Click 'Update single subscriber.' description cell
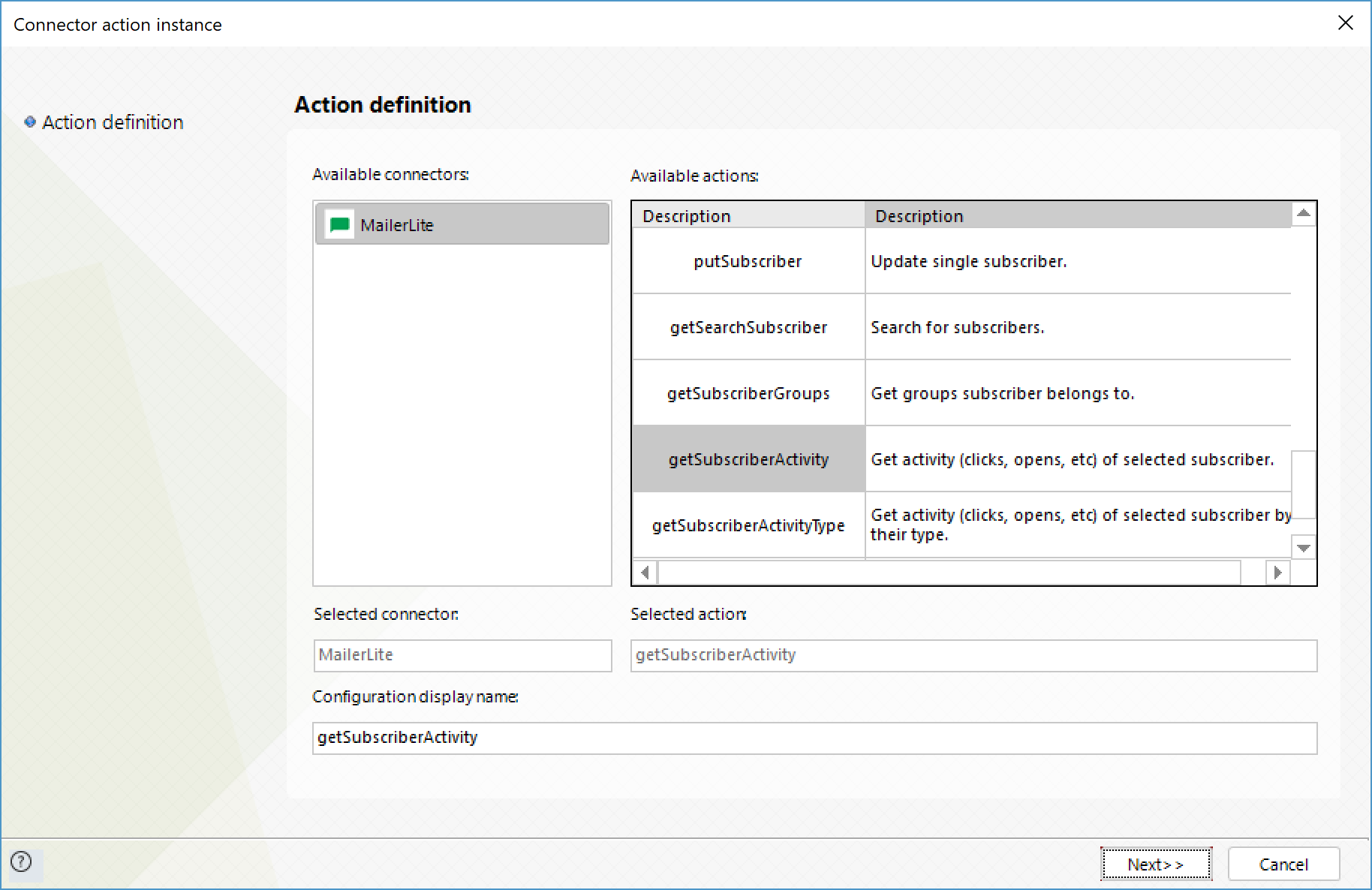The width and height of the screenshot is (1372, 890). point(1078,261)
